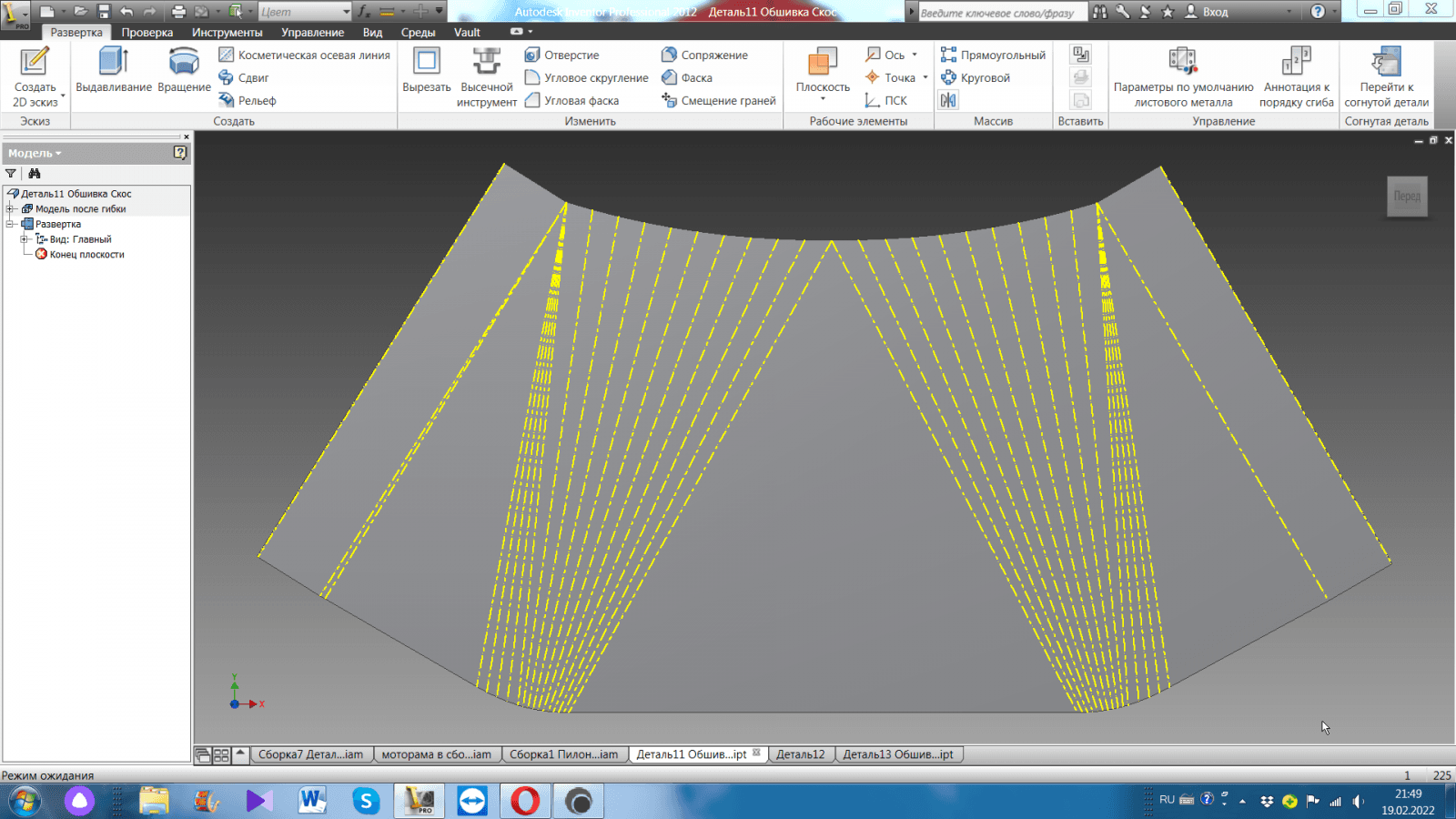Open the Цвет color dropdown
The image size is (1456, 819).
coord(346,12)
